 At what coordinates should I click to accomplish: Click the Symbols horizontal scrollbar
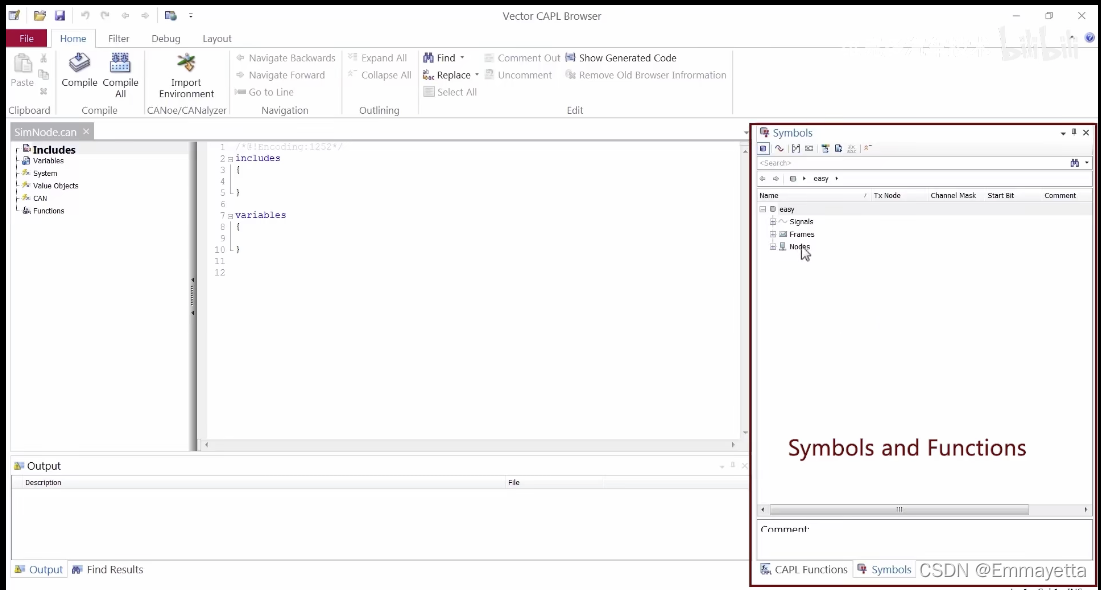(899, 510)
